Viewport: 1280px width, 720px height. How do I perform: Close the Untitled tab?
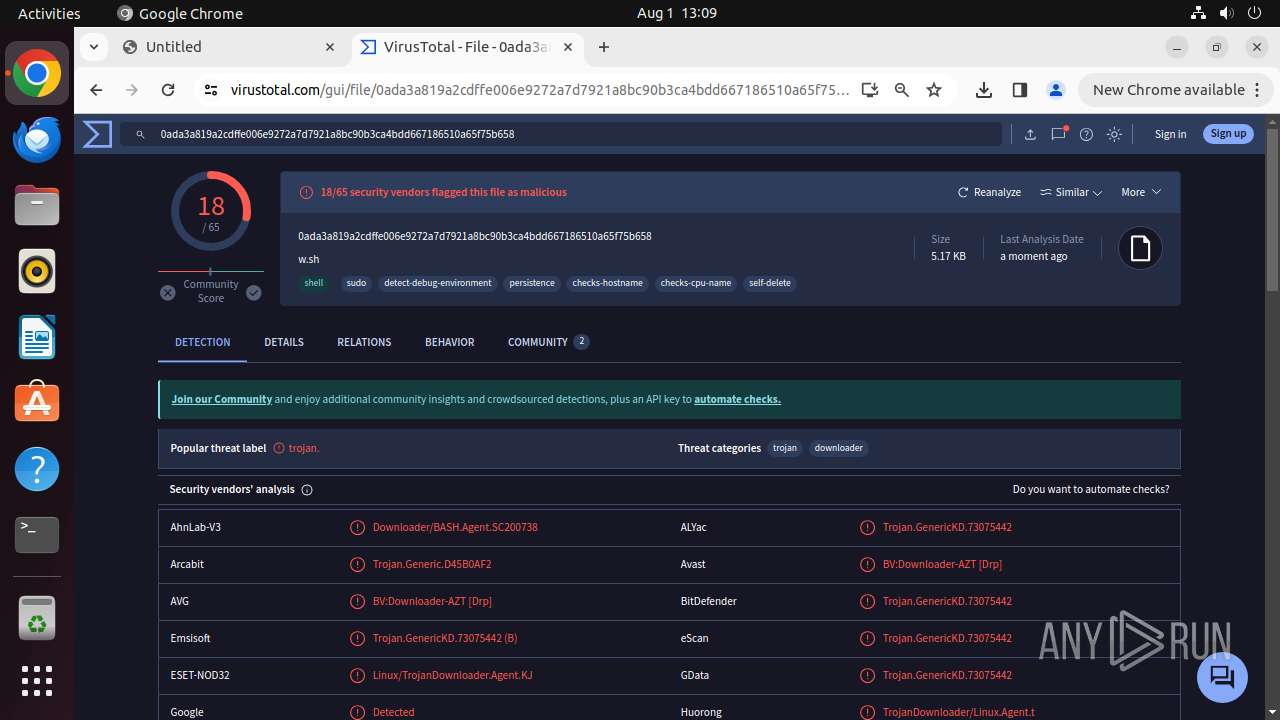click(x=330, y=47)
